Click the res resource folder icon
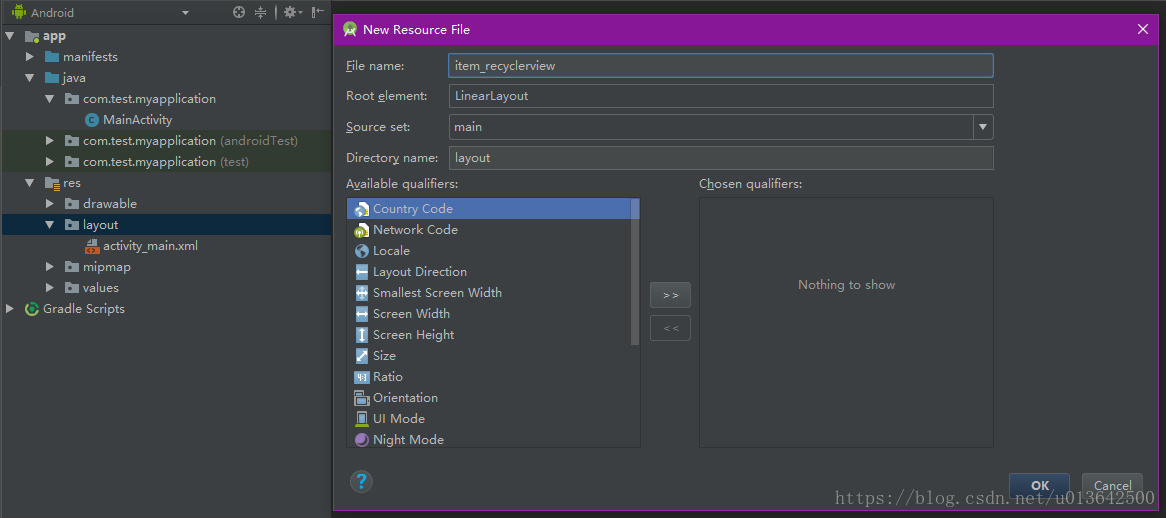 pos(51,182)
